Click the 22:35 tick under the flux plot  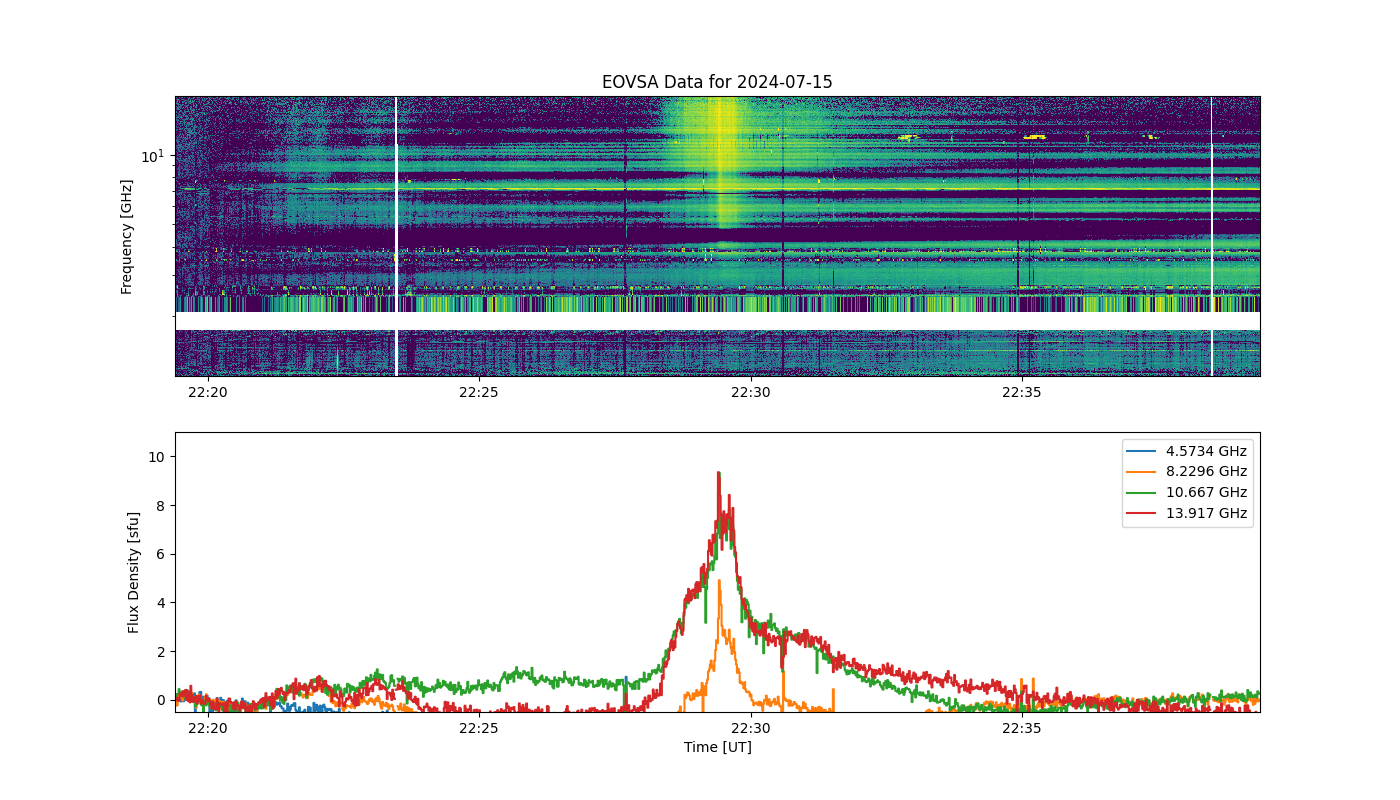tap(1022, 728)
